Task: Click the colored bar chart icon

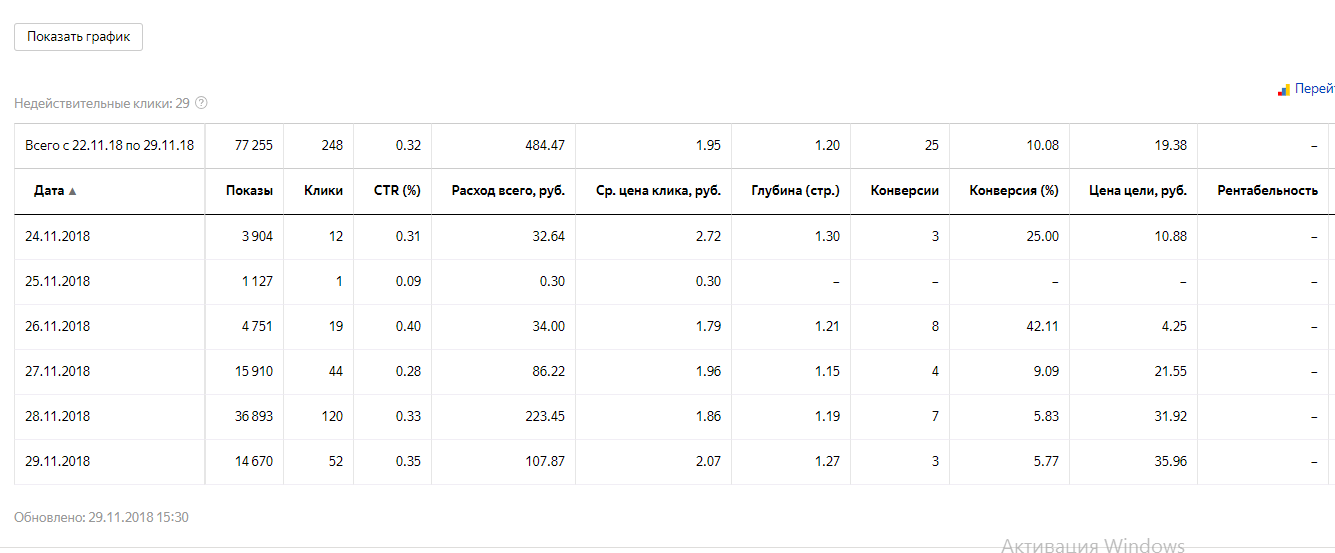Action: (x=1283, y=90)
